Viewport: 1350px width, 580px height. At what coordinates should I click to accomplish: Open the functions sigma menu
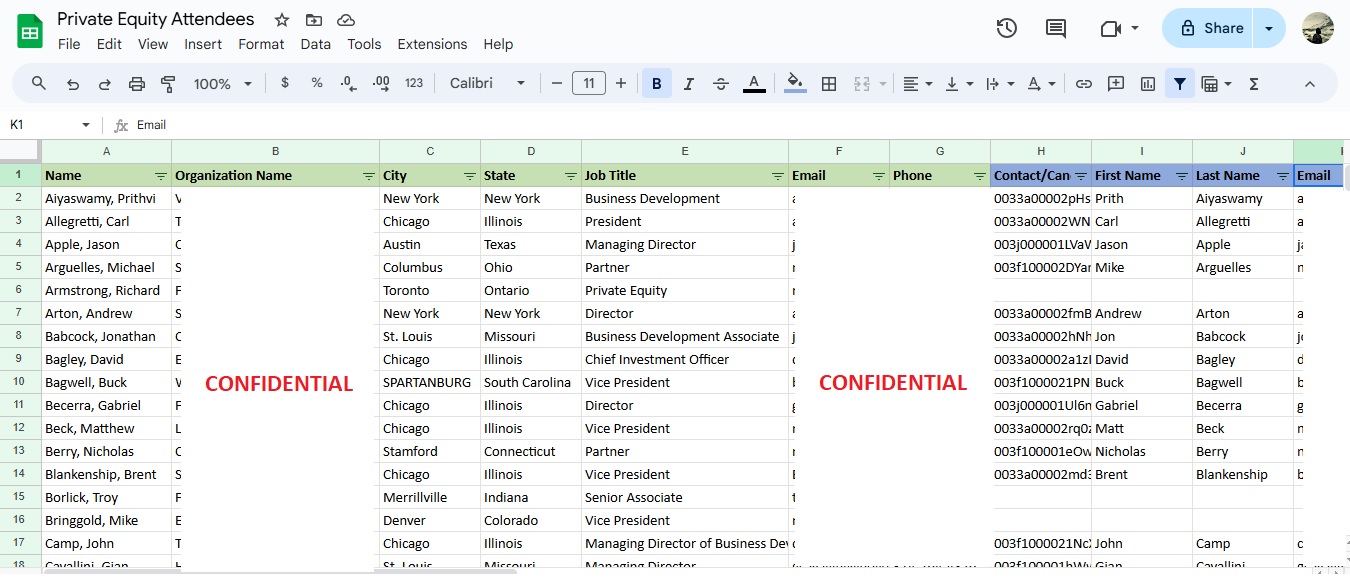tap(1254, 84)
